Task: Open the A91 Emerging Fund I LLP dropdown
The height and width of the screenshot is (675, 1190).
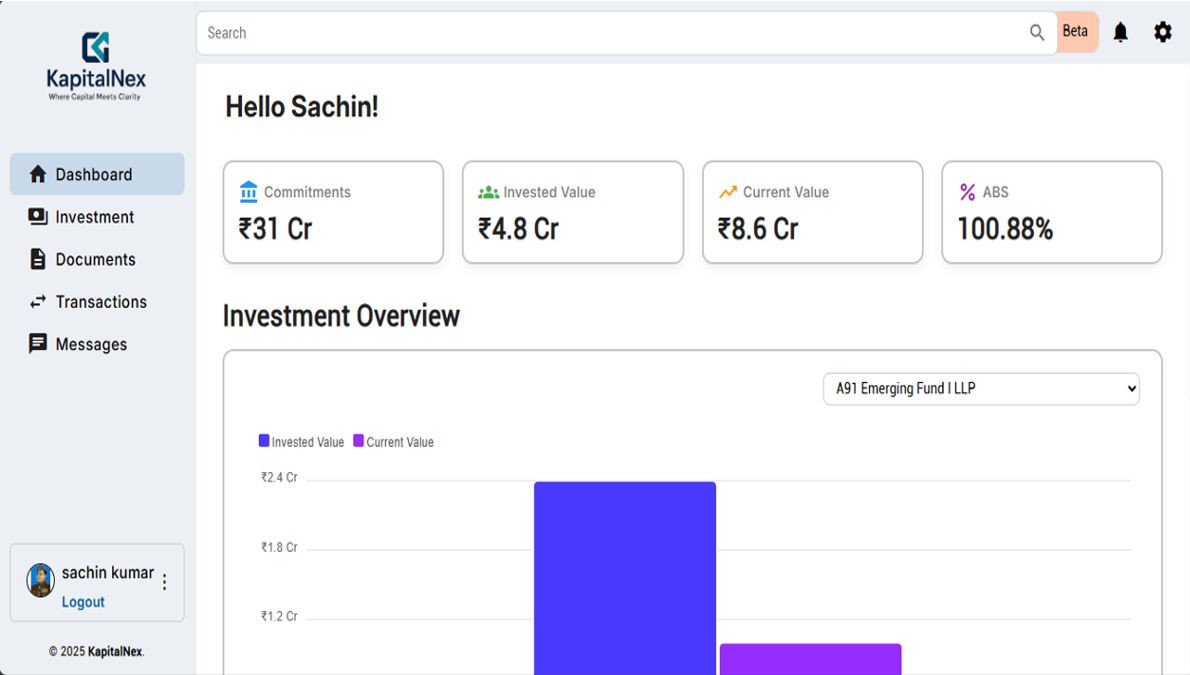Action: tap(981, 388)
